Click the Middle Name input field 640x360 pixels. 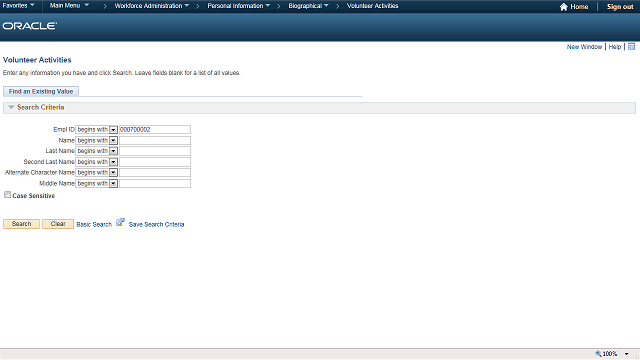(155, 184)
